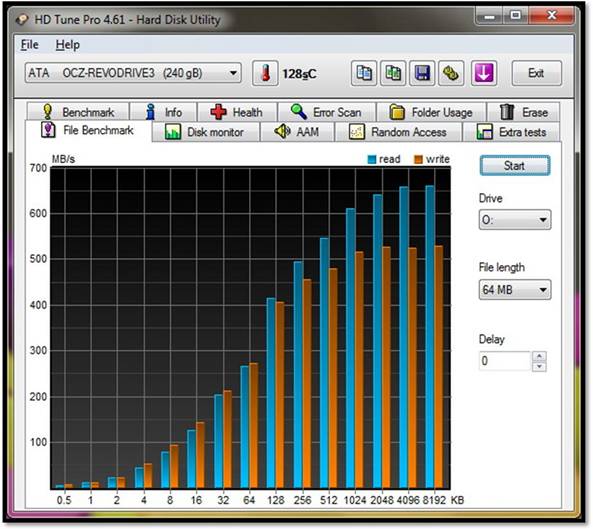This screenshot has height=529, width=593.
Task: Close the HD Tune Pro window
Action: (551, 16)
